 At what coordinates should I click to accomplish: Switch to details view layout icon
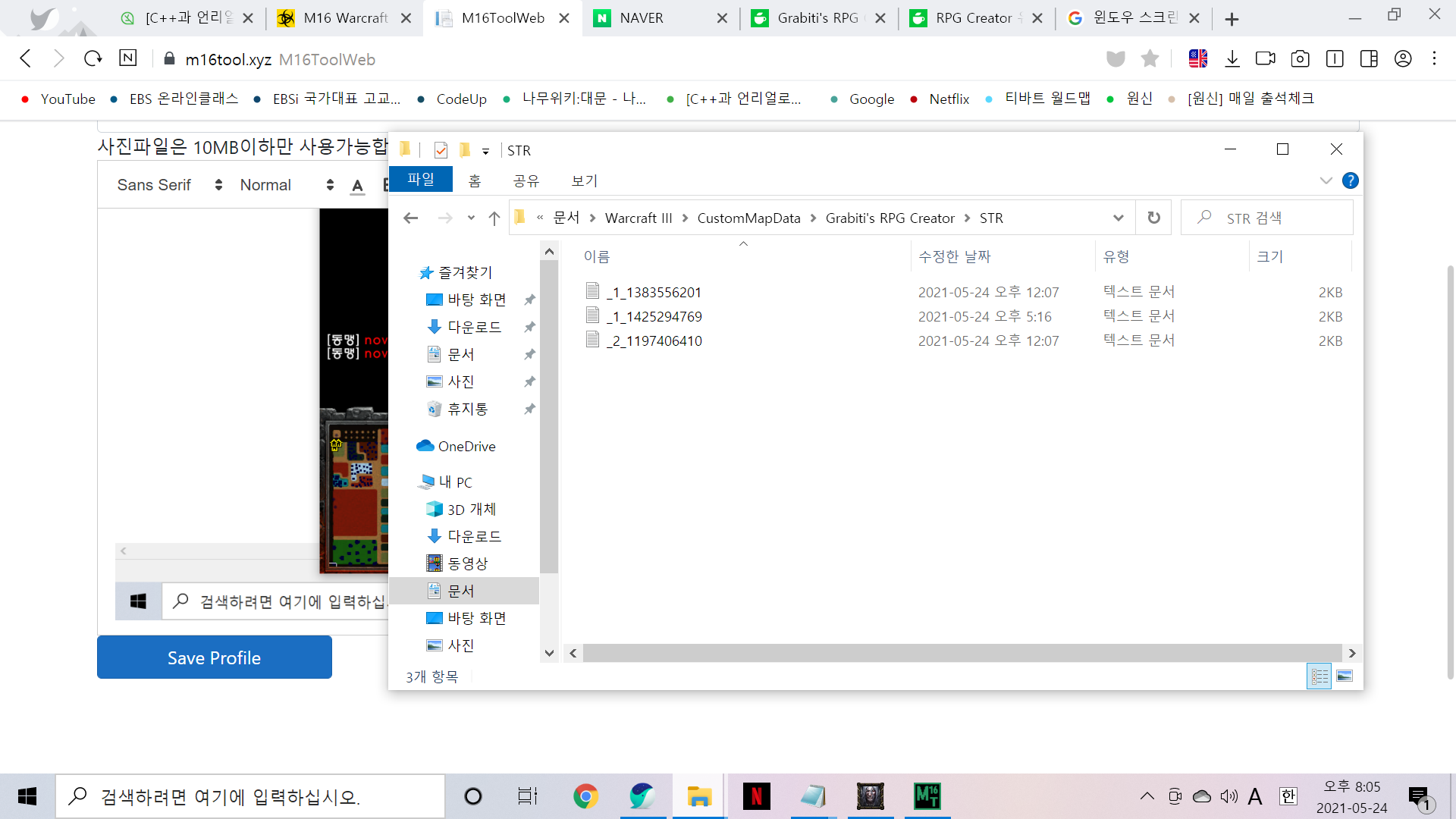pyautogui.click(x=1319, y=676)
